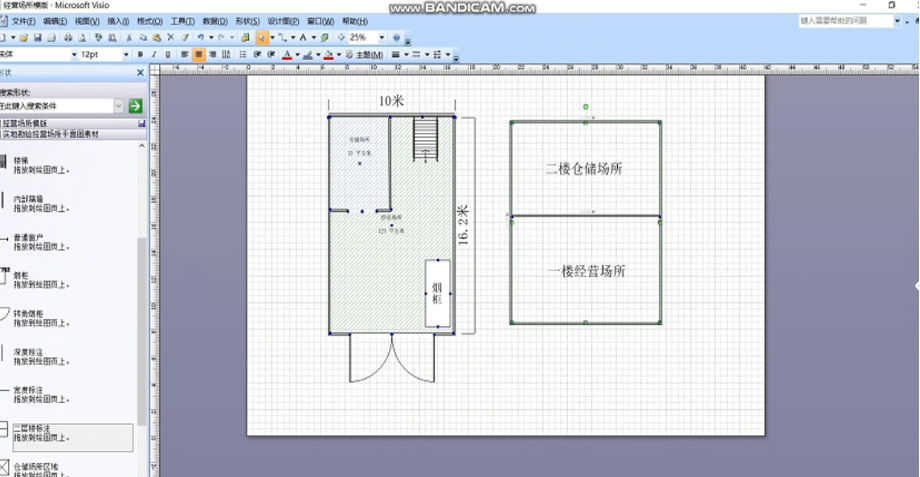
Task: Close the Shapes panel
Action: 140,73
